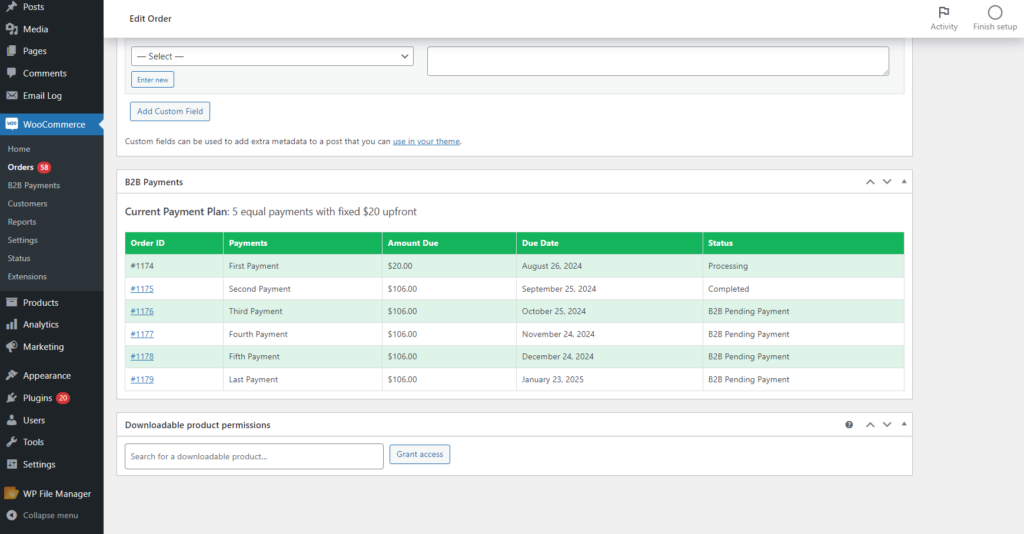The image size is (1024, 534).
Task: Open Customers submenu item
Action: coord(27,204)
